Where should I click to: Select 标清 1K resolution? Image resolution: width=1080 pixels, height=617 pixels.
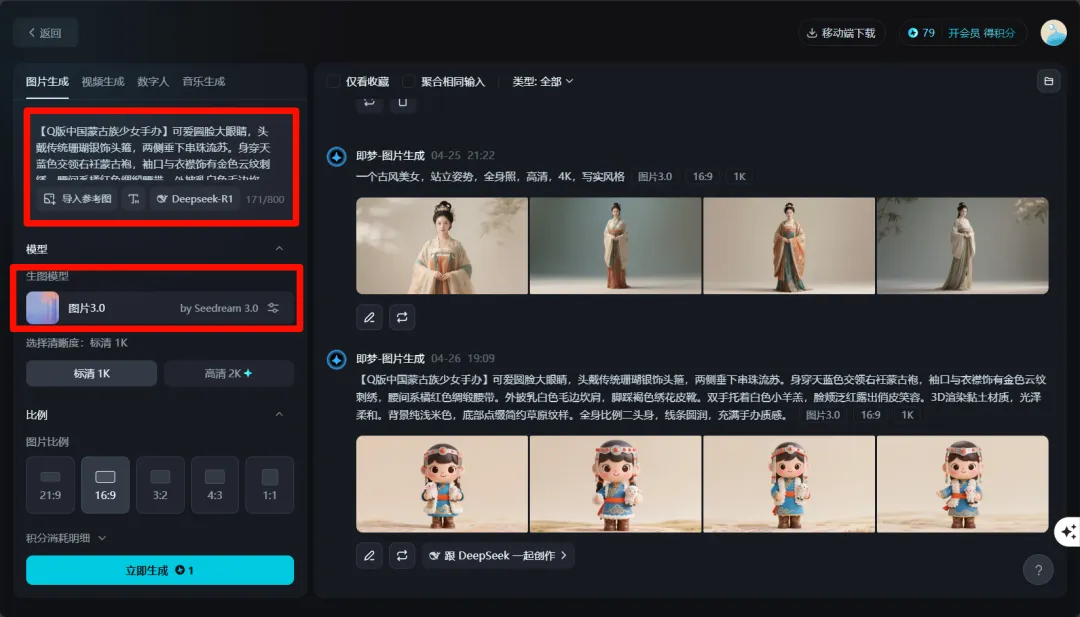[x=92, y=373]
